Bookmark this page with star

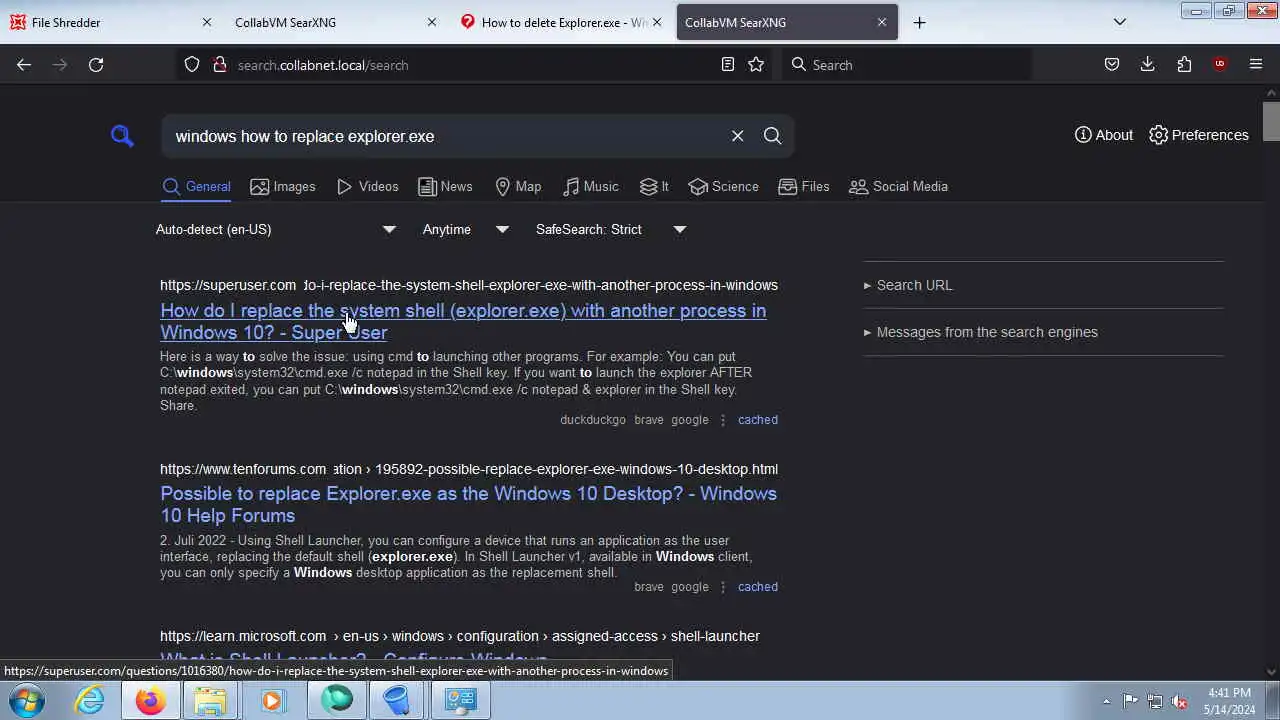[x=756, y=65]
